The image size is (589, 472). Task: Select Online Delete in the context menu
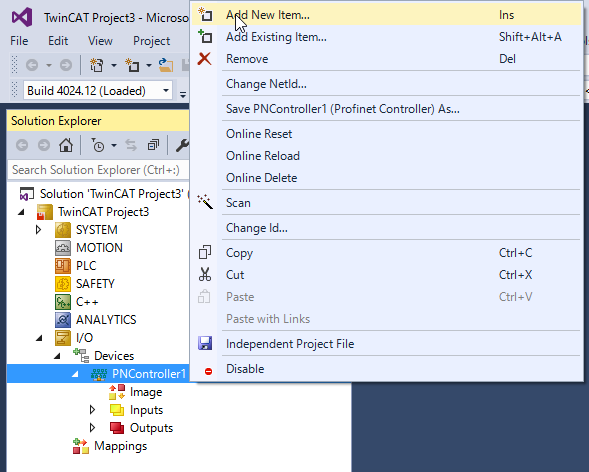(x=387, y=178)
